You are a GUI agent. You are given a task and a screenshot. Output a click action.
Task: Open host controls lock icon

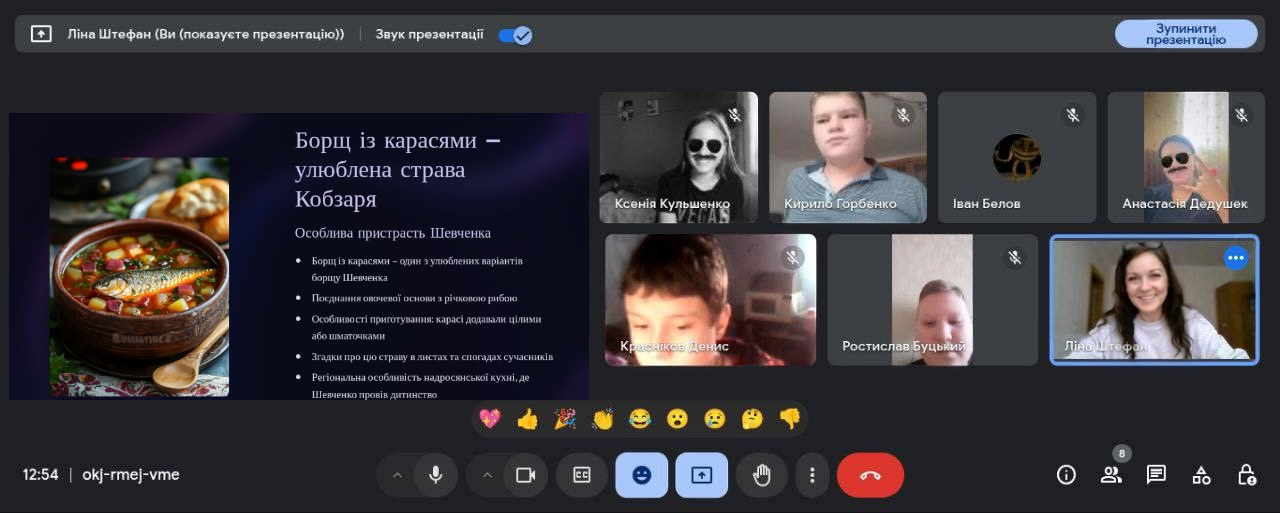[x=1246, y=475]
